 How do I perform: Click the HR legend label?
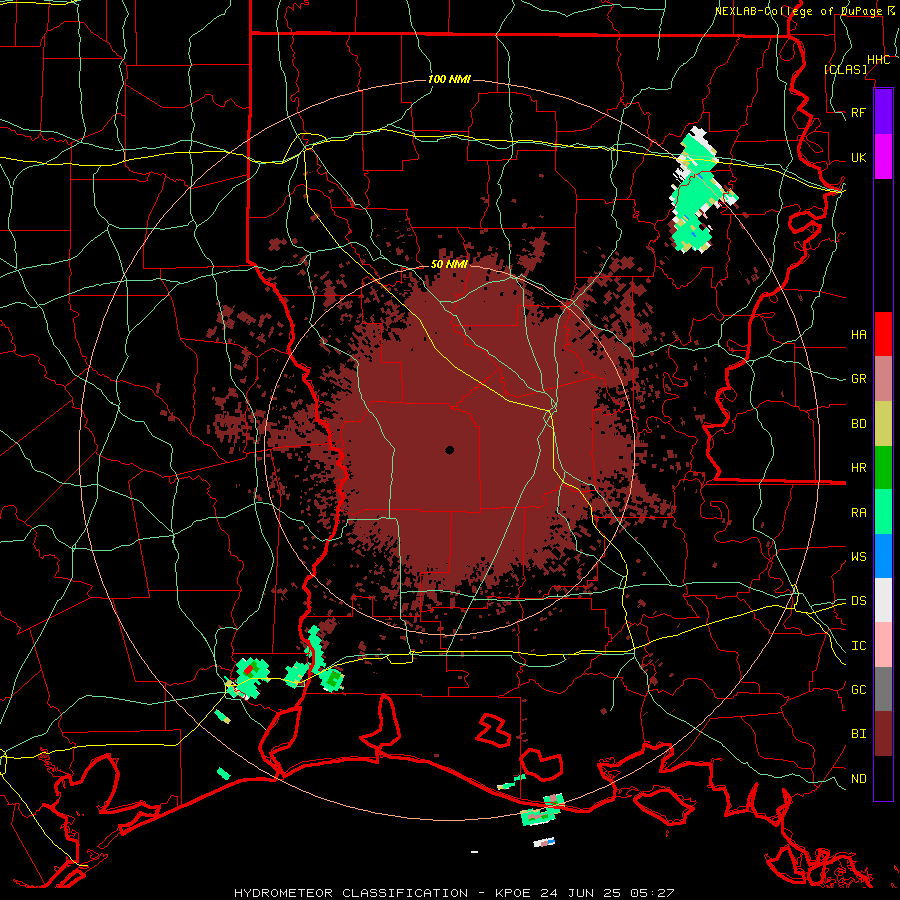pyautogui.click(x=859, y=468)
